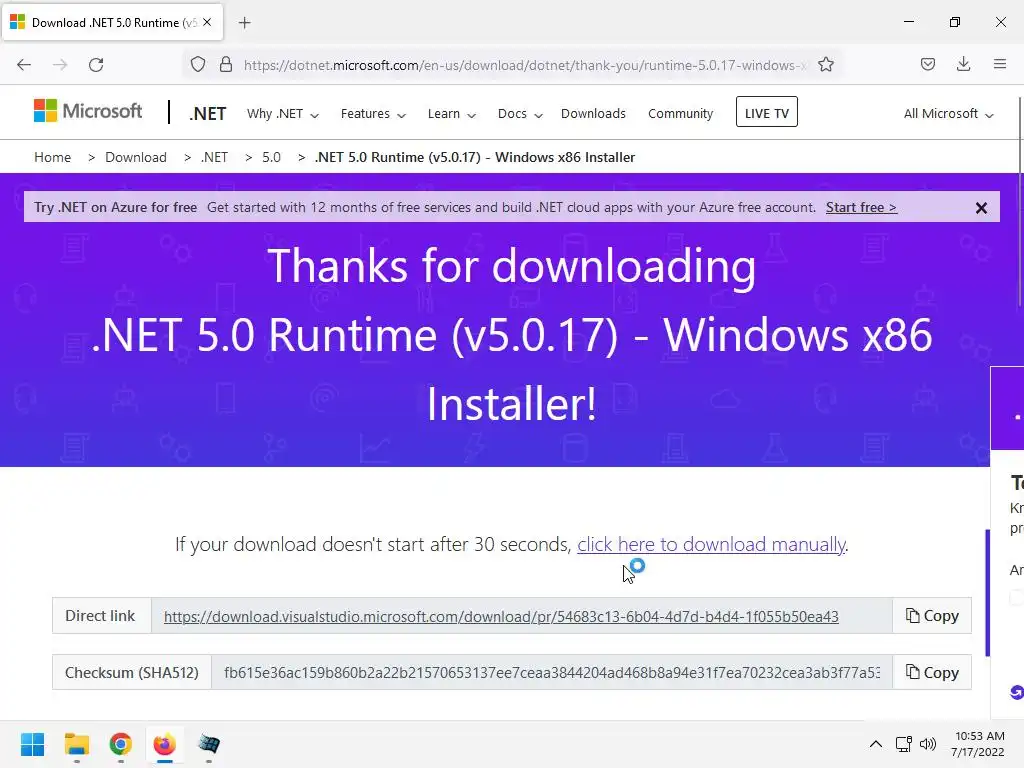Open the Firefox downloads panel
The height and width of the screenshot is (768, 1024).
963,64
